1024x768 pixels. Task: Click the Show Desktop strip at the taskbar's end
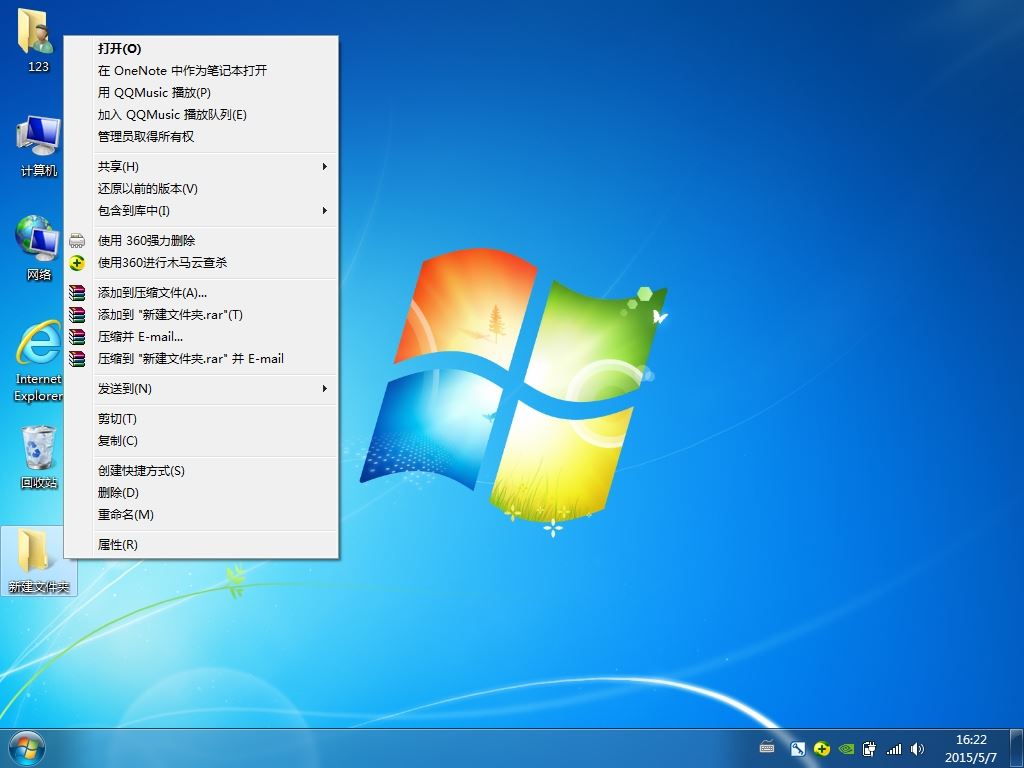(x=1016, y=748)
